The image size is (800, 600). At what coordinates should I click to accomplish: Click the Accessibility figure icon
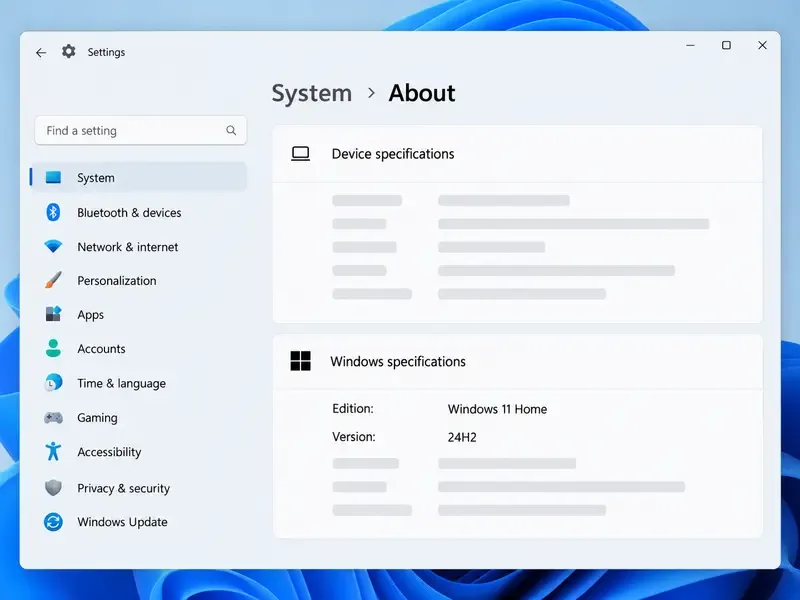(x=53, y=452)
